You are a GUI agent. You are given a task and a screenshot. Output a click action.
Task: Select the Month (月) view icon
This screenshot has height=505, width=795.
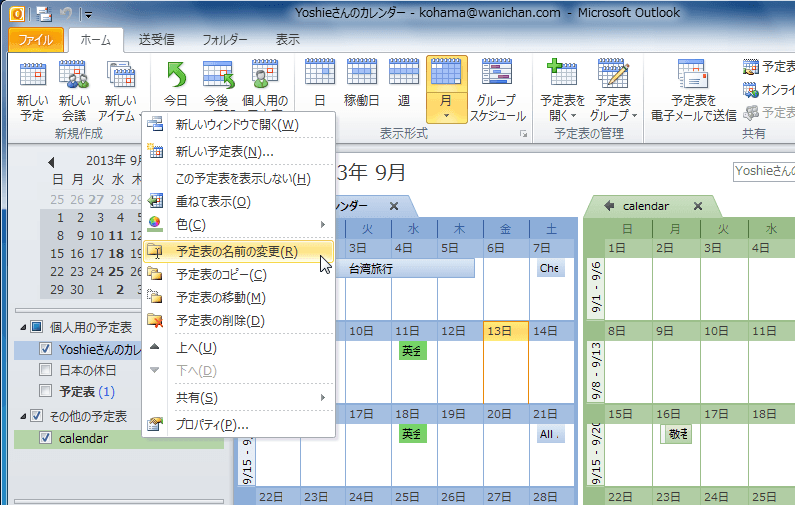point(446,72)
